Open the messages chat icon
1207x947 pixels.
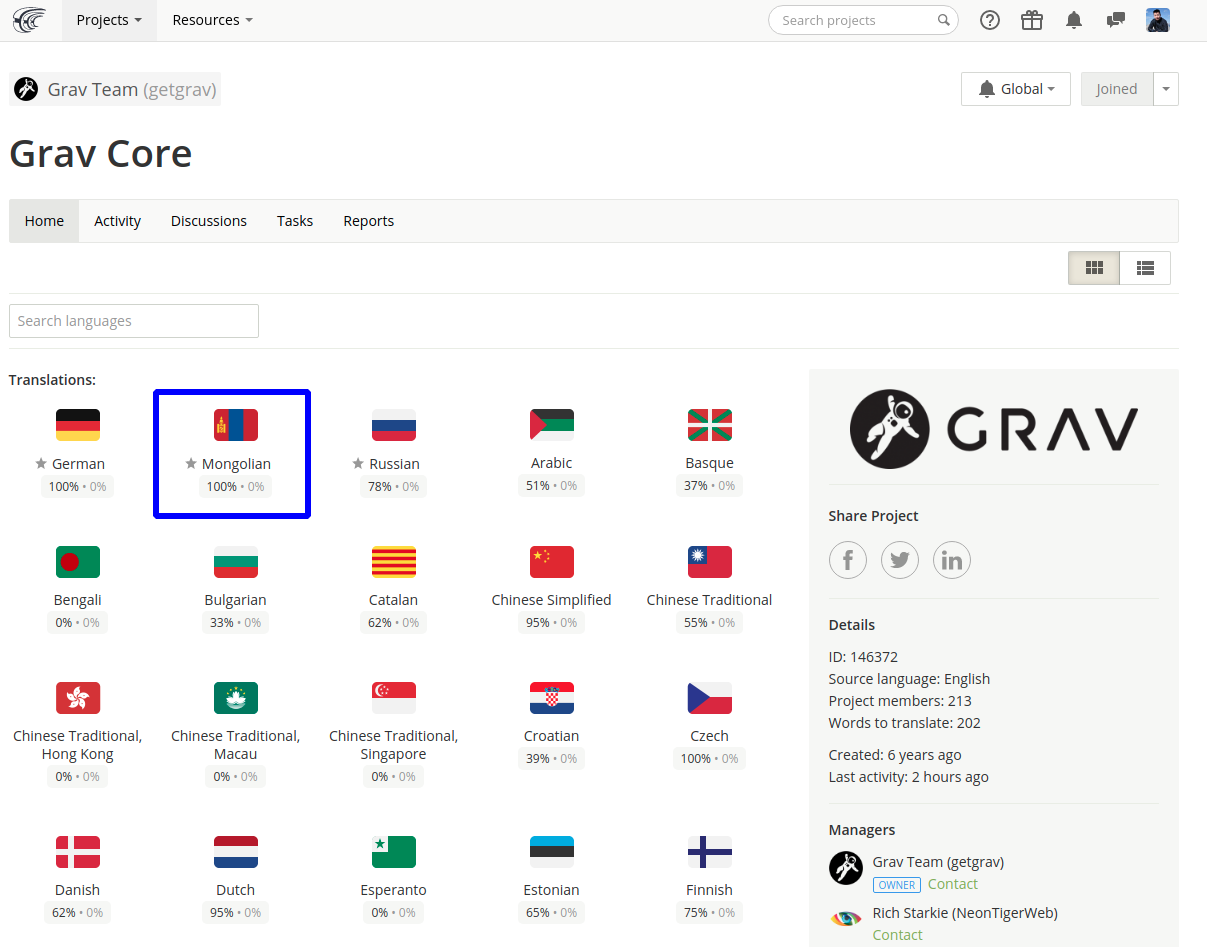(1116, 20)
